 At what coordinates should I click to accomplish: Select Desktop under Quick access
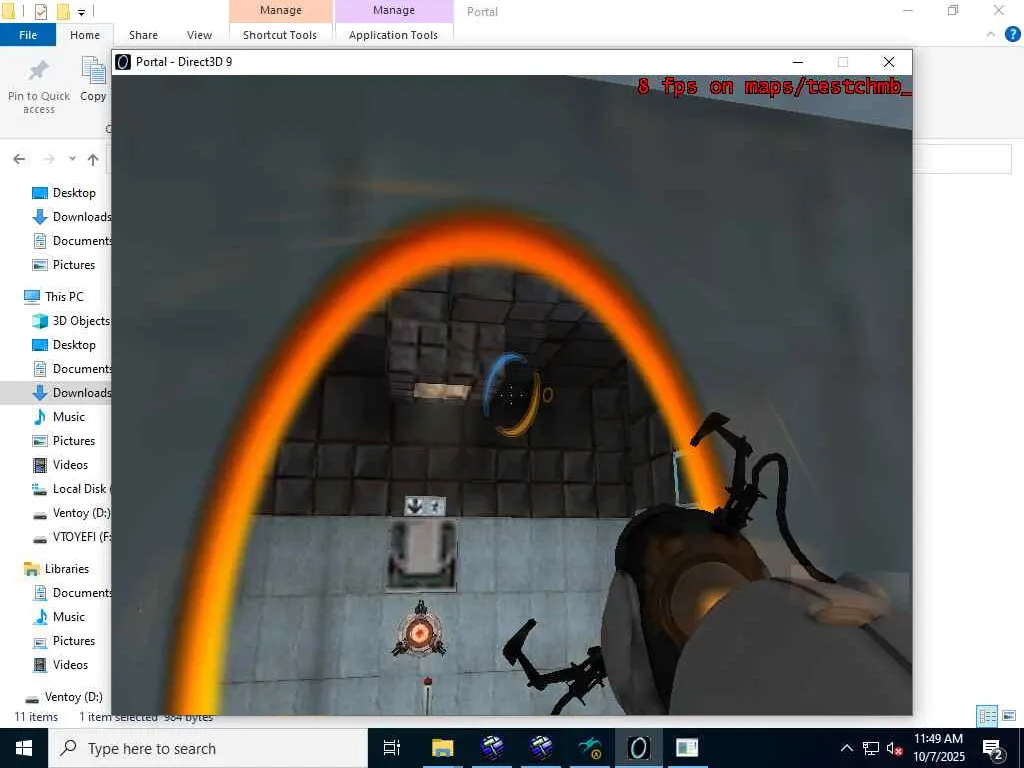tap(64, 193)
